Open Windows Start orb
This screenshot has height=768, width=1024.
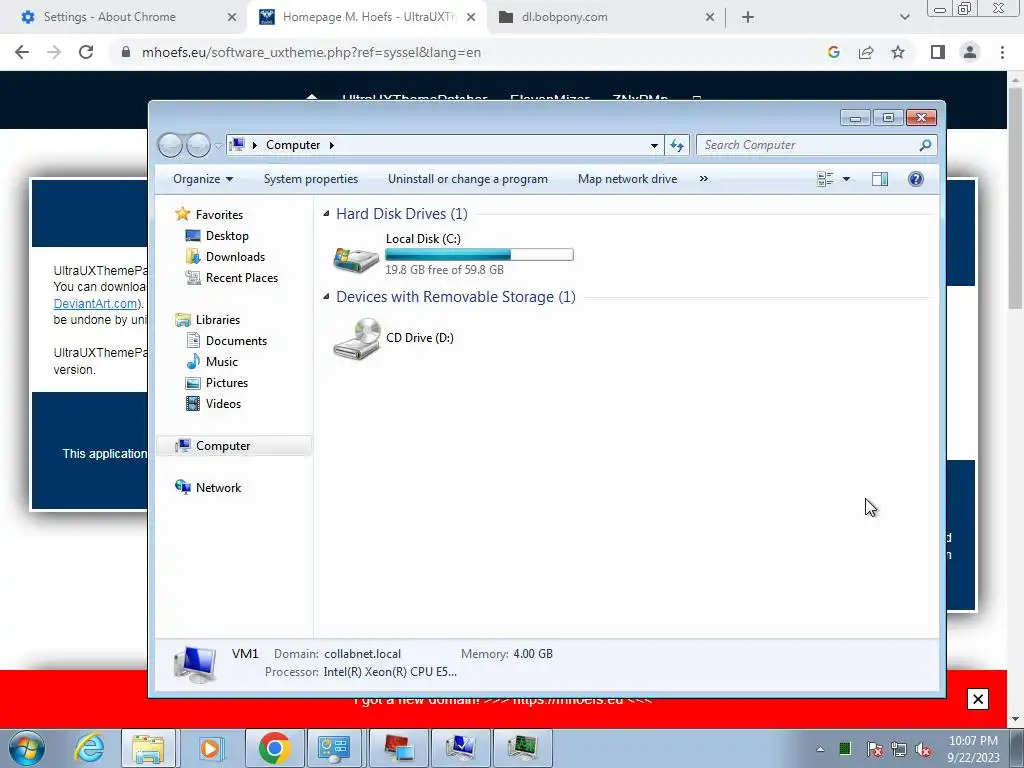27,748
